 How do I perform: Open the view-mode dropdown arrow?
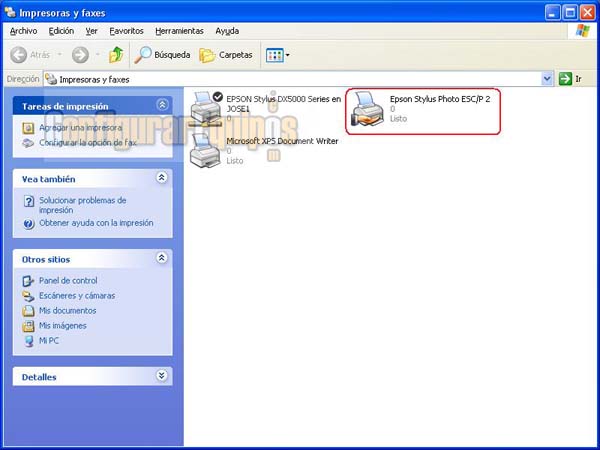288,55
